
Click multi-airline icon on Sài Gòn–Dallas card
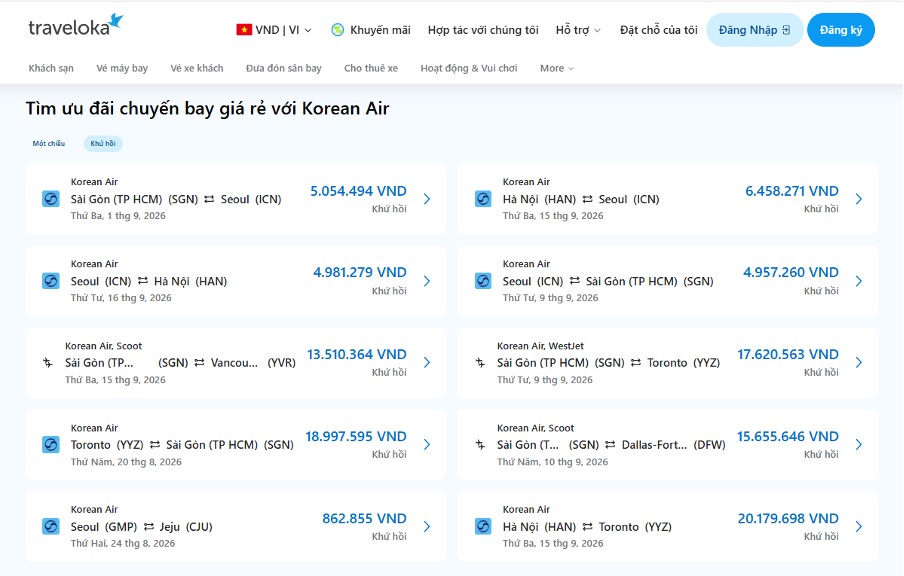(x=480, y=445)
